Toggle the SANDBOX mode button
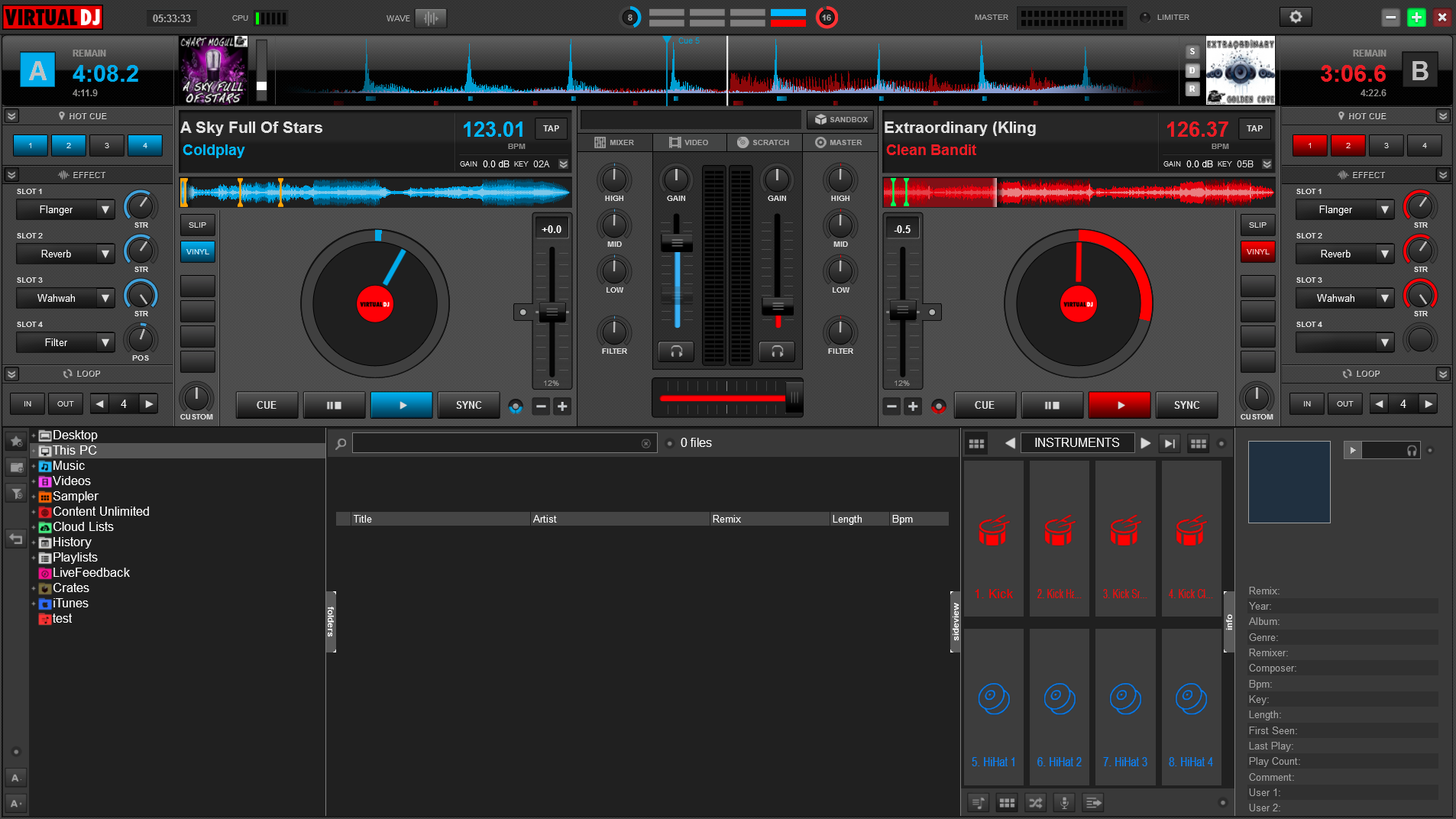The width and height of the screenshot is (1456, 819). (x=841, y=120)
